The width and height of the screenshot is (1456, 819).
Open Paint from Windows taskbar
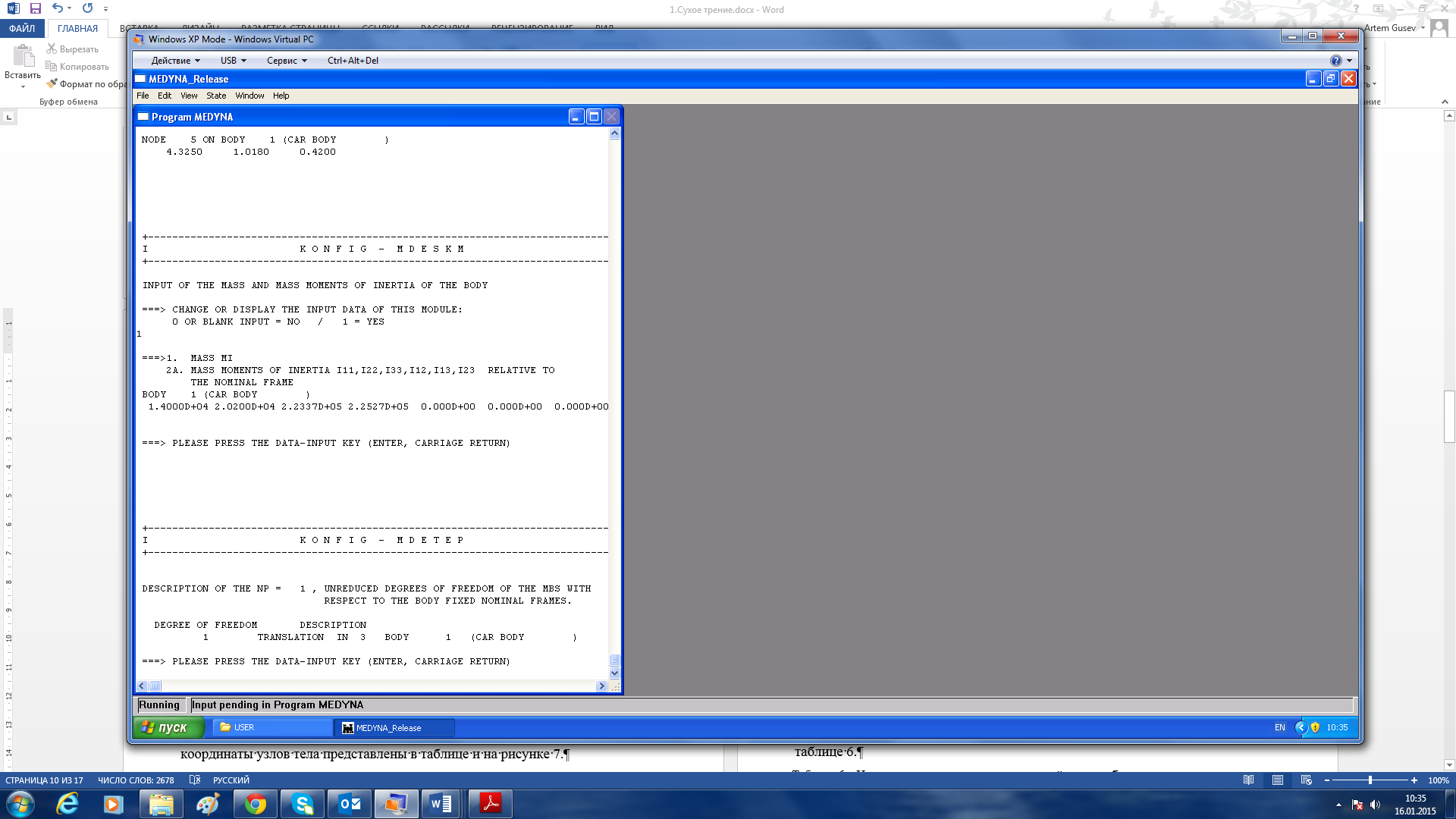click(x=208, y=804)
